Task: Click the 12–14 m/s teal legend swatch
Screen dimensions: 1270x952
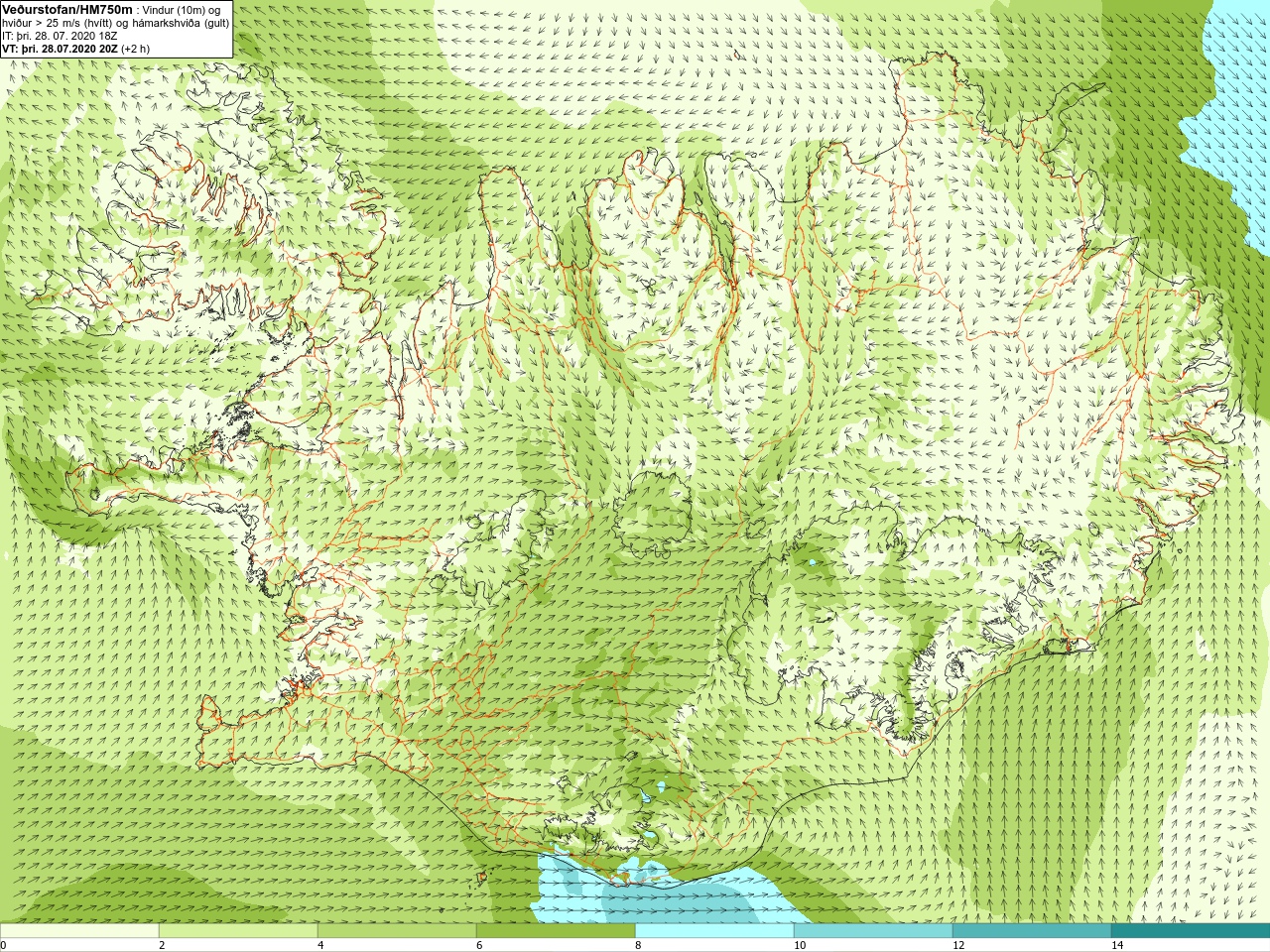Action: click(x=1032, y=931)
